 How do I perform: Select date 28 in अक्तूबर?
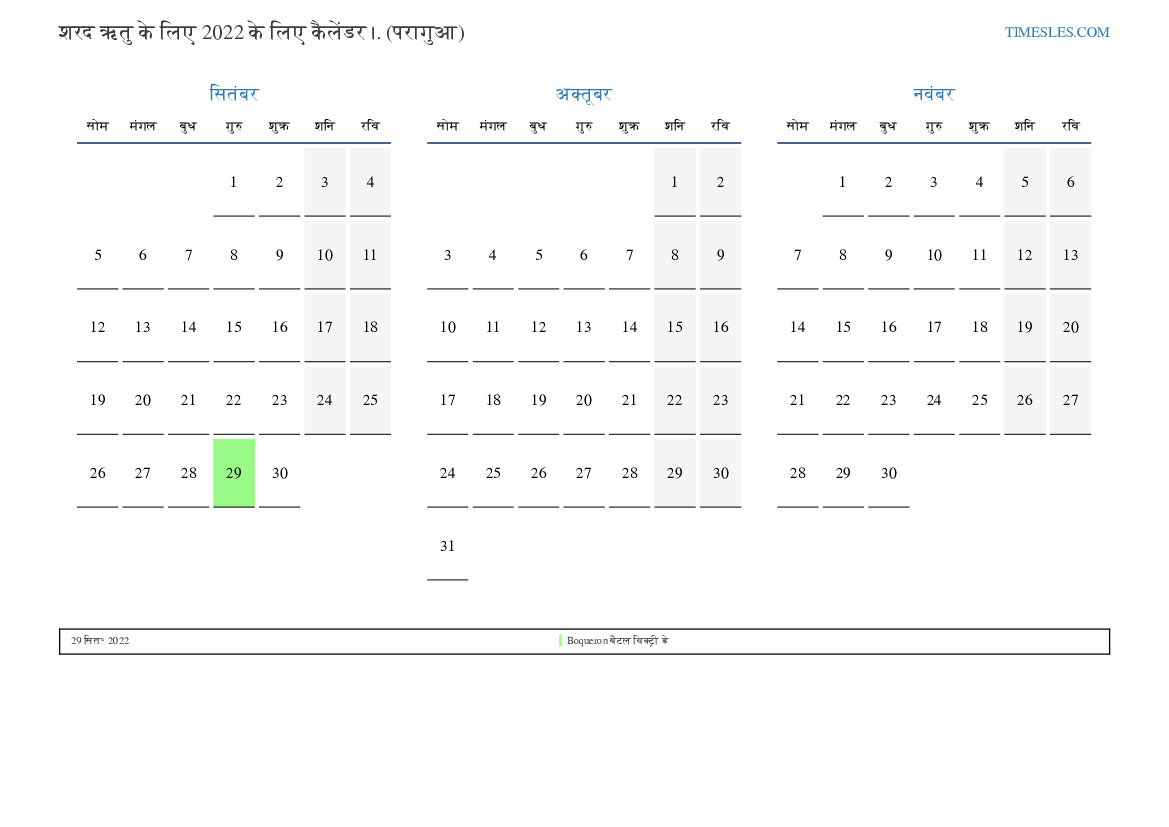point(629,473)
